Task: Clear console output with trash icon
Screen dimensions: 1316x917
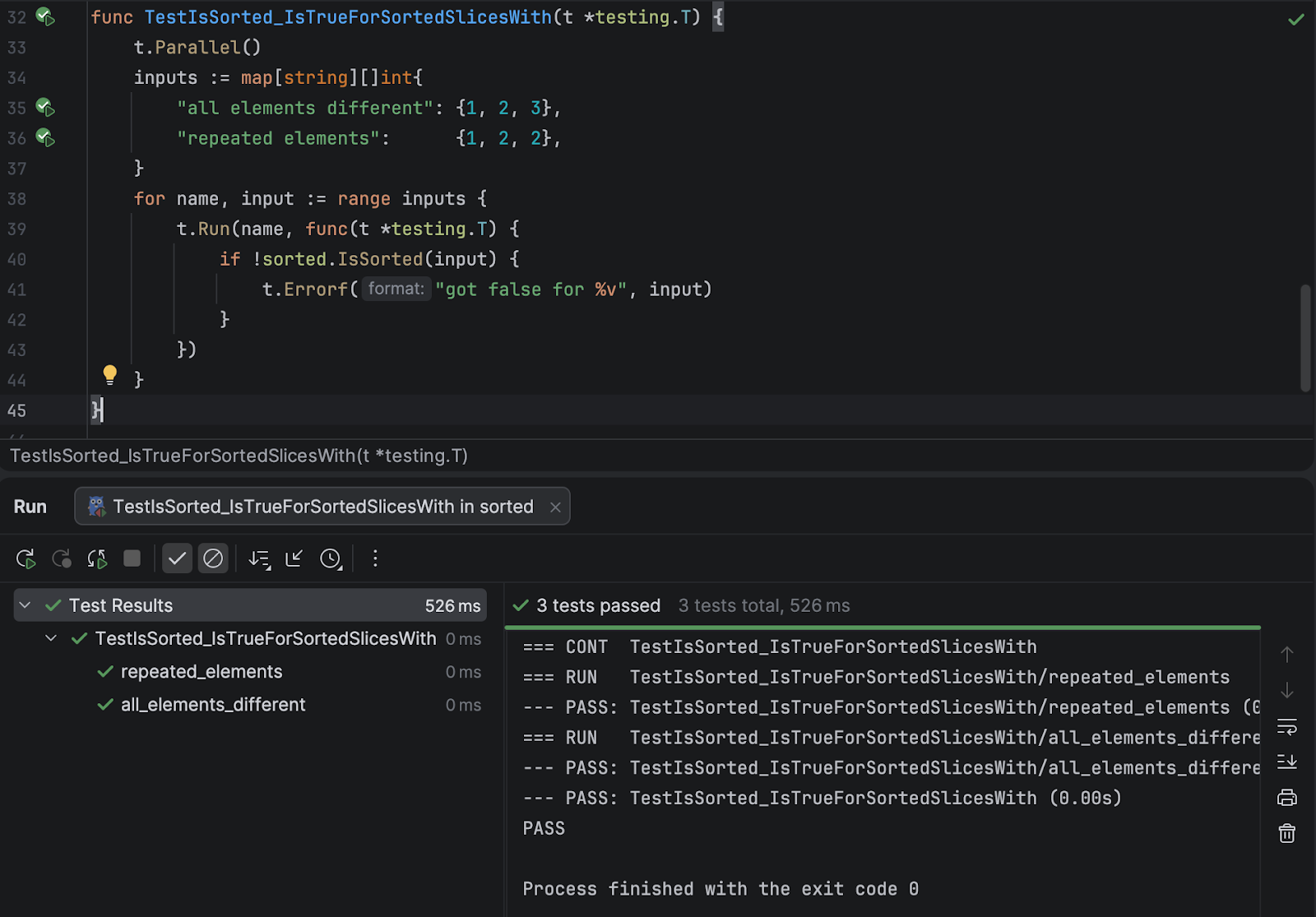Action: pos(1286,834)
